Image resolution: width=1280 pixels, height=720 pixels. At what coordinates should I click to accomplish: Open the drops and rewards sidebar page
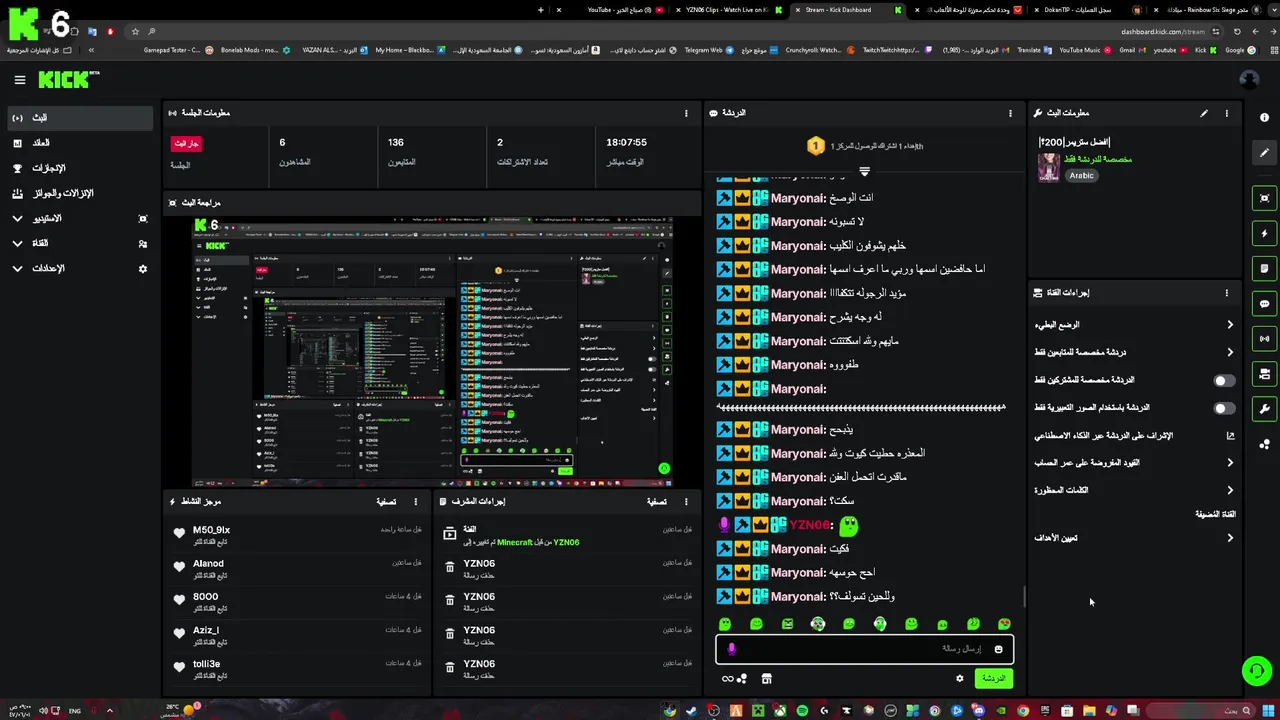coord(80,193)
